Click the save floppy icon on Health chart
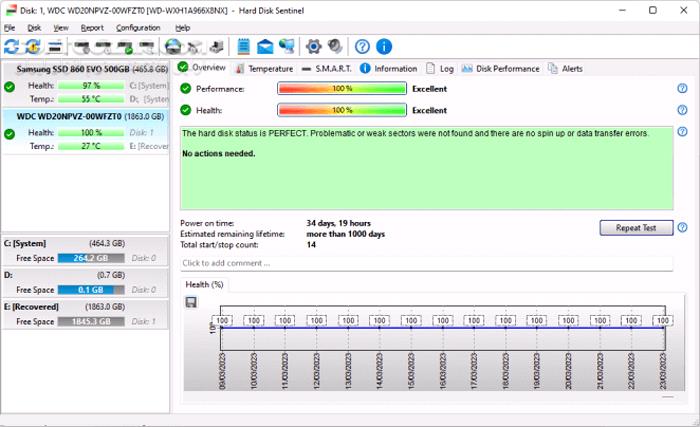This screenshot has width=700, height=427. pos(191,302)
